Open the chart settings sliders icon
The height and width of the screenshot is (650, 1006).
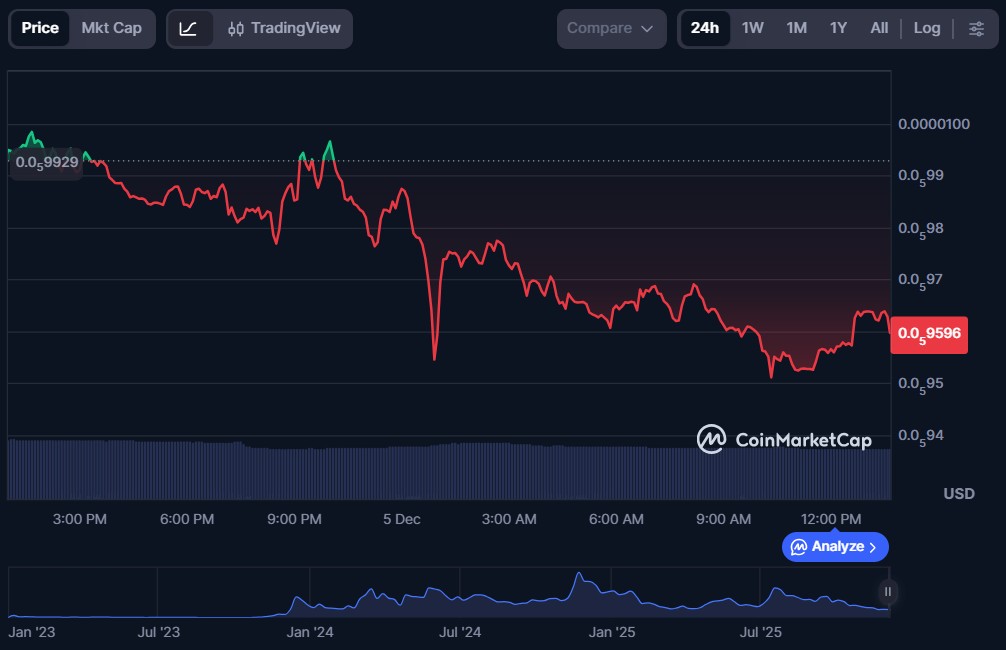pos(976,28)
